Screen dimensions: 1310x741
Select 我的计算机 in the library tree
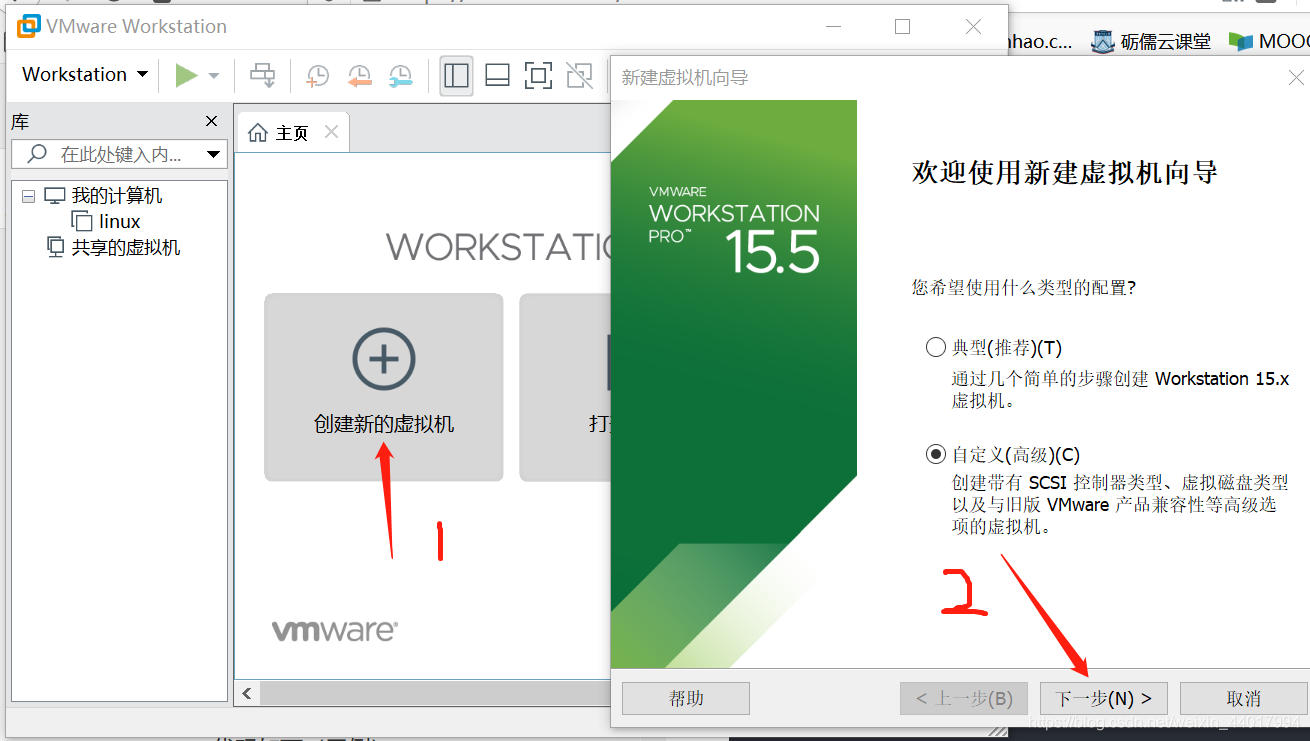click(x=117, y=196)
